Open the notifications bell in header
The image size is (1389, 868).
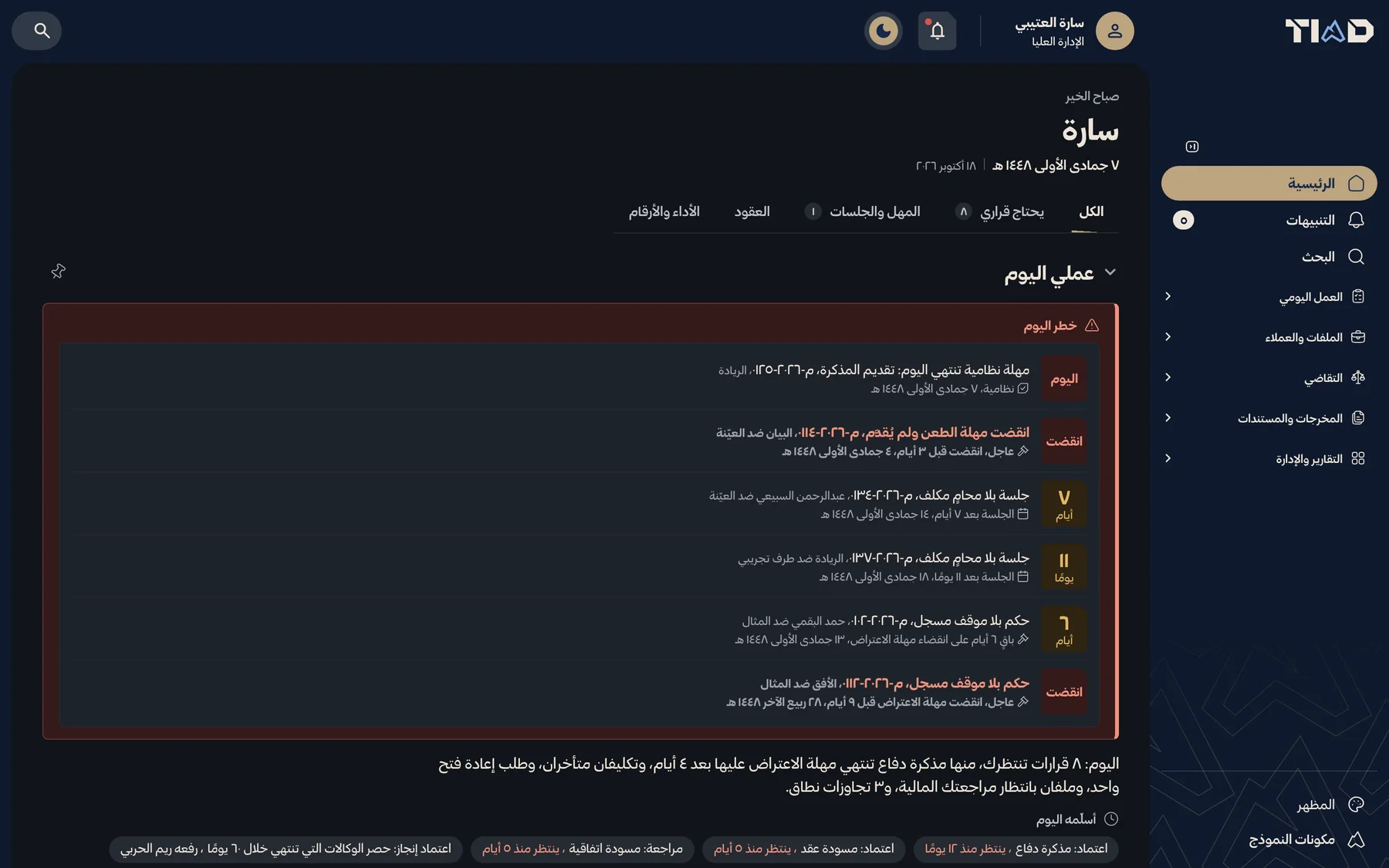[x=937, y=31]
